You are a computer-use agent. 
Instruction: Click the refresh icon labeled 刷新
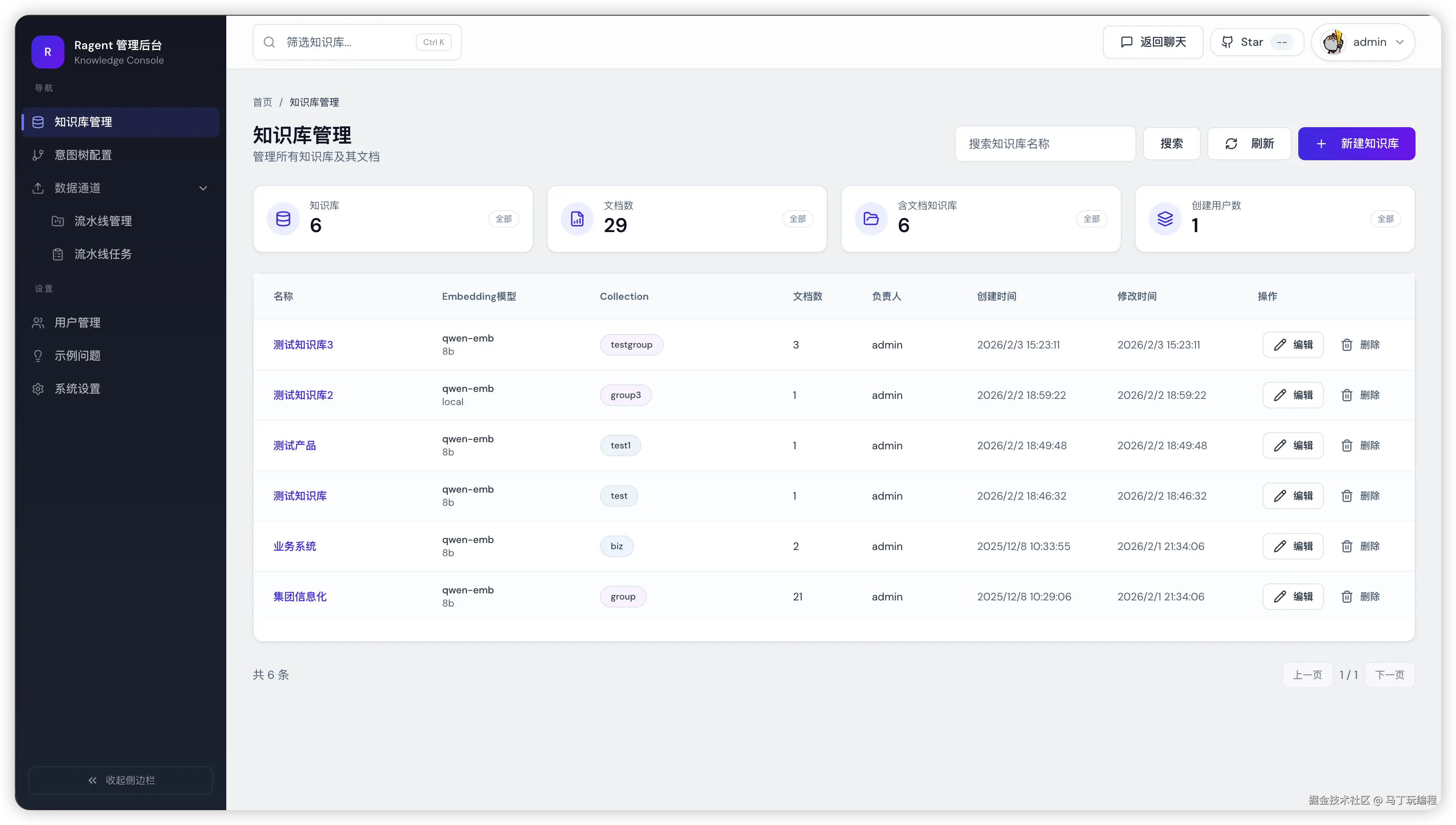coord(1231,144)
